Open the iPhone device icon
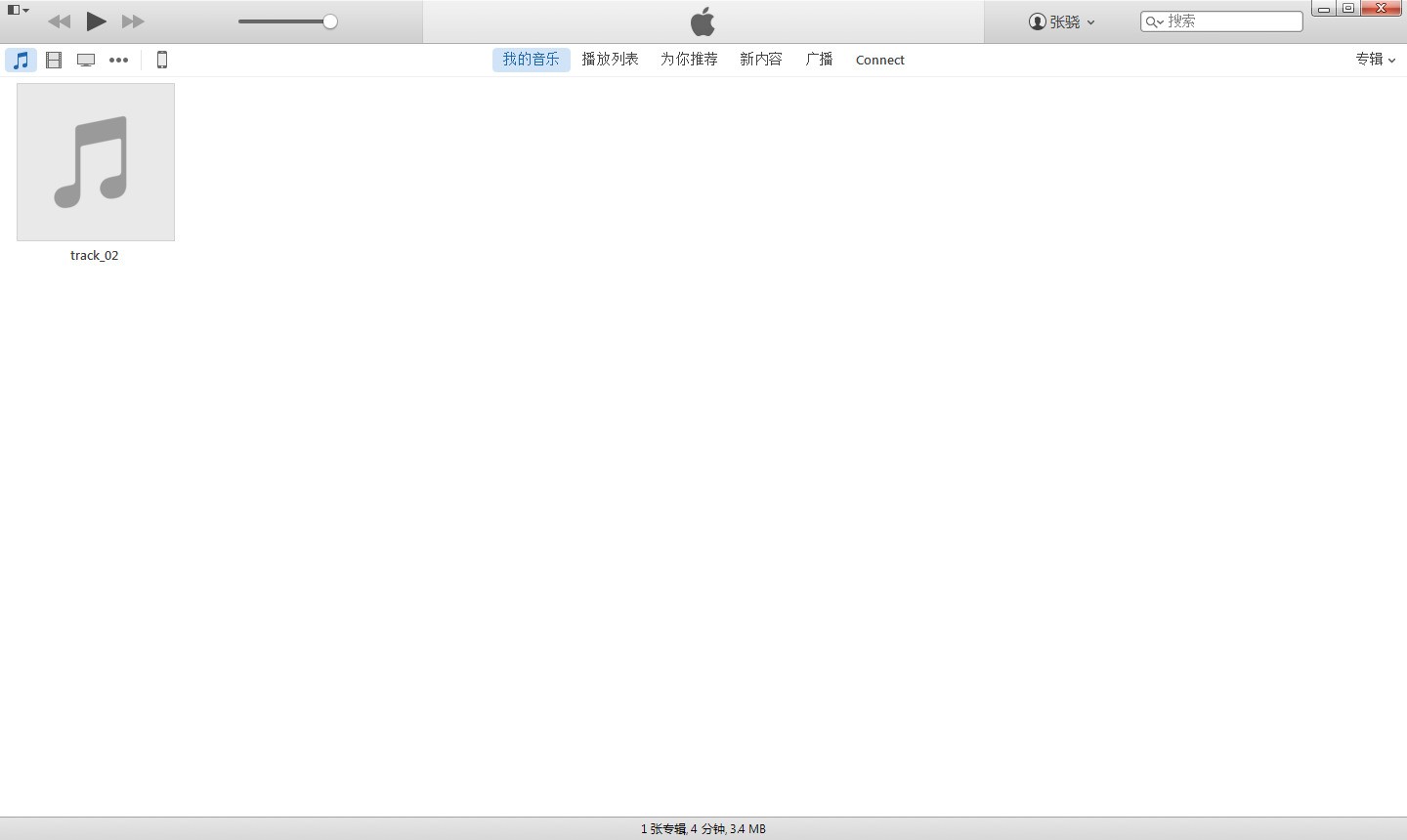The height and width of the screenshot is (840, 1407). click(162, 60)
